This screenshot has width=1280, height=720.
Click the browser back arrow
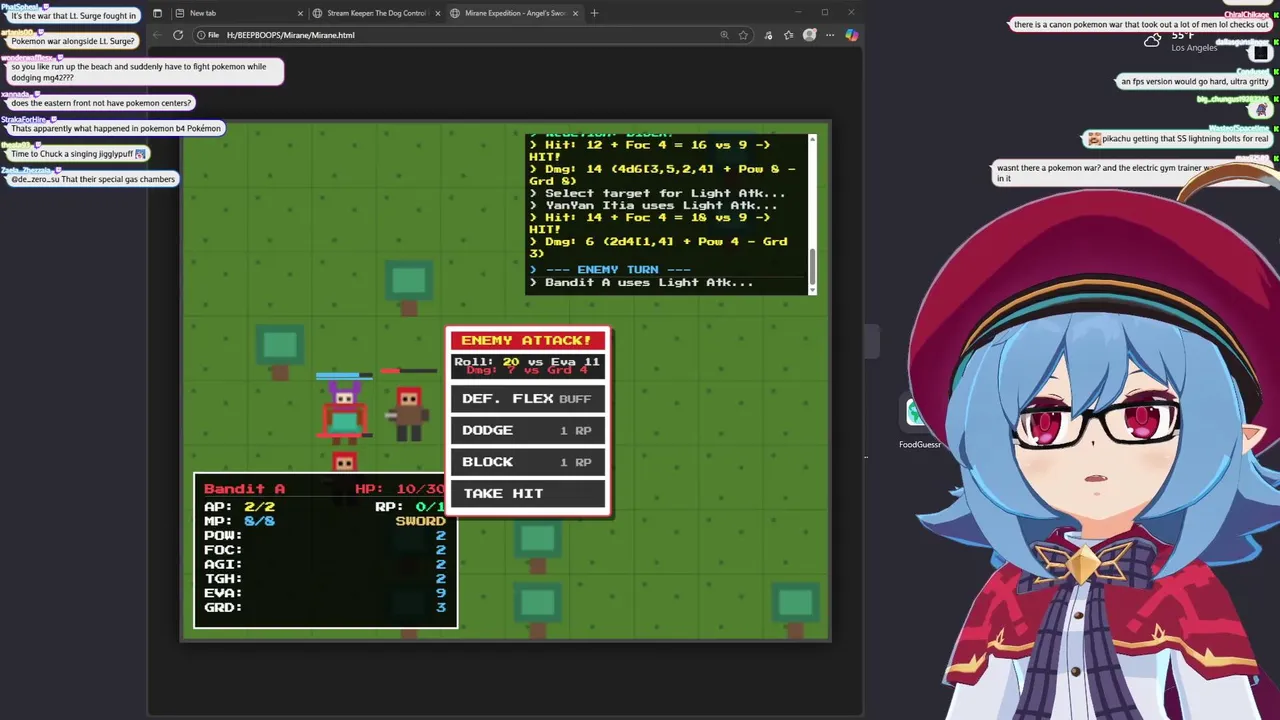[157, 35]
